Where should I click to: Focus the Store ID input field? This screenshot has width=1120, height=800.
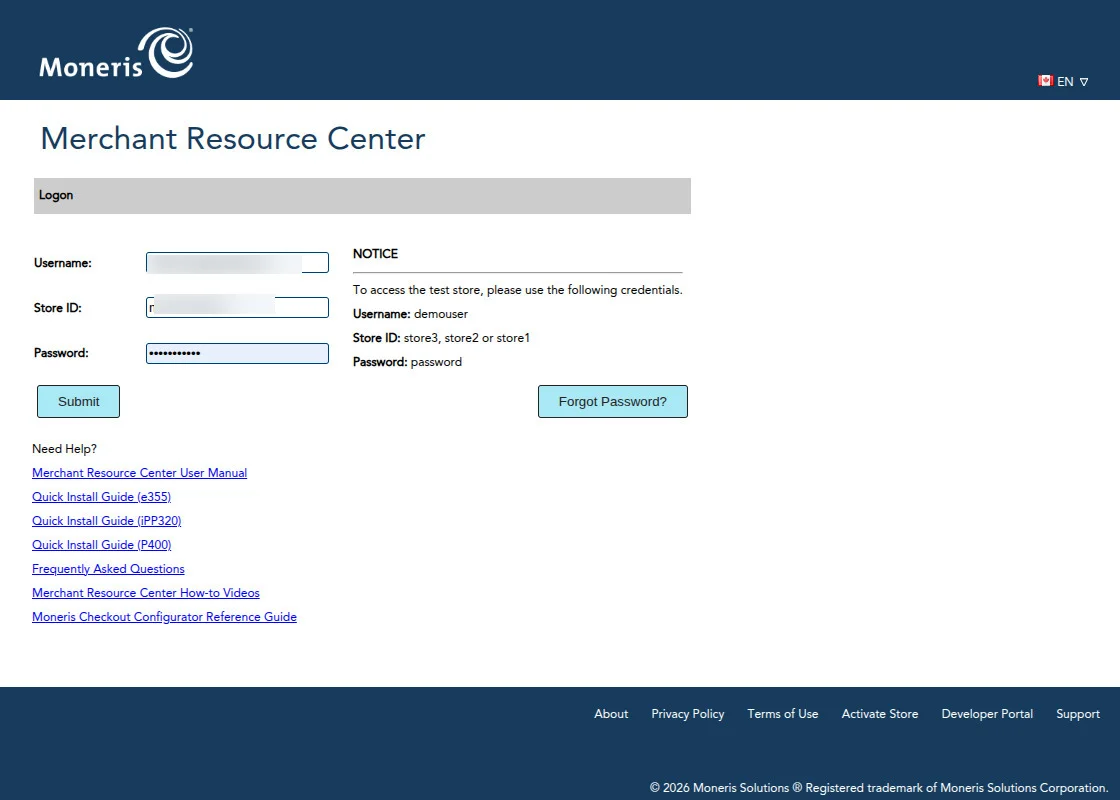click(237, 308)
